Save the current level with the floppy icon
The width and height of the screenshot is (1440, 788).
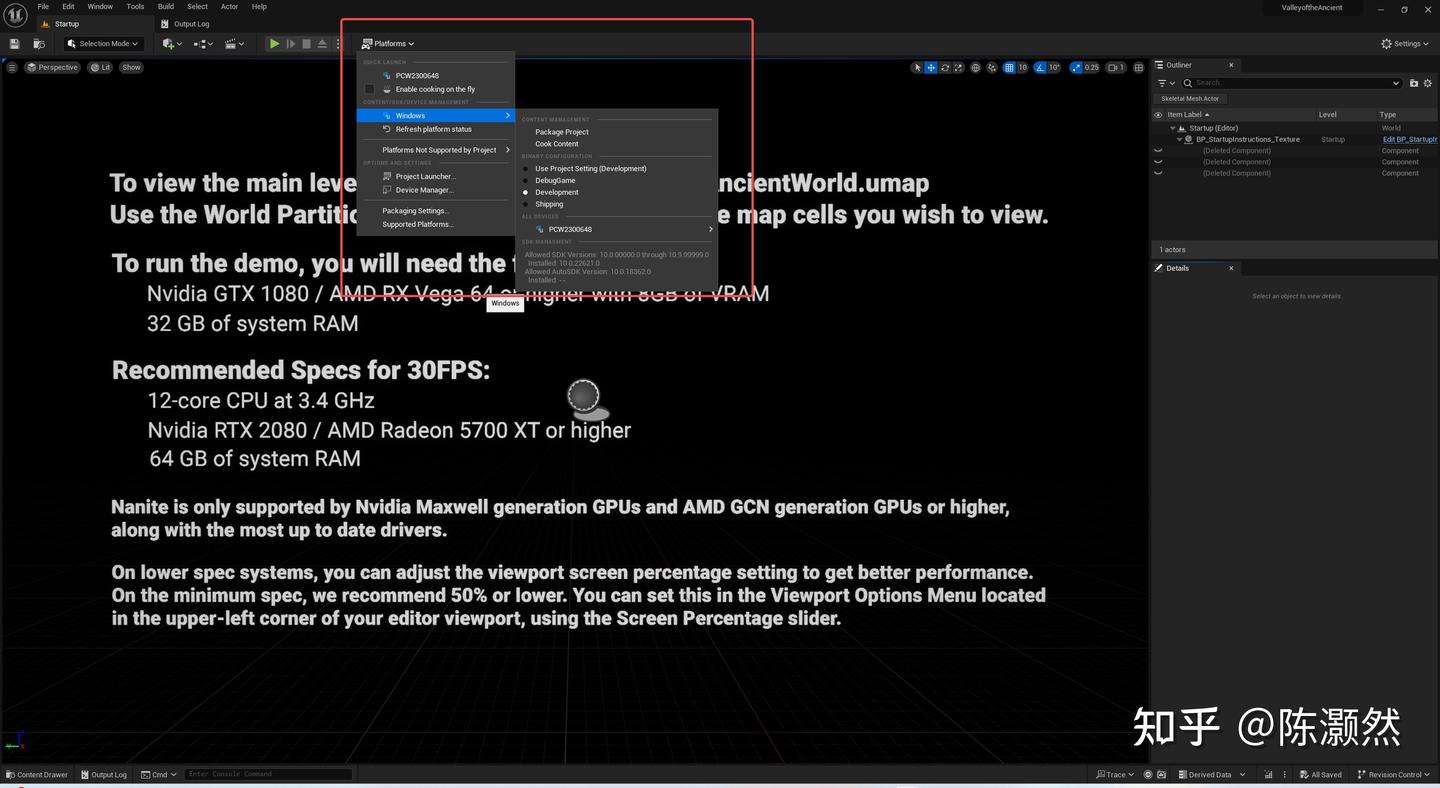(x=14, y=44)
